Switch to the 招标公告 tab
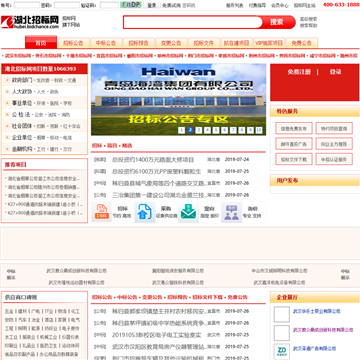Viewport: 360px width, 360px height. point(73,43)
